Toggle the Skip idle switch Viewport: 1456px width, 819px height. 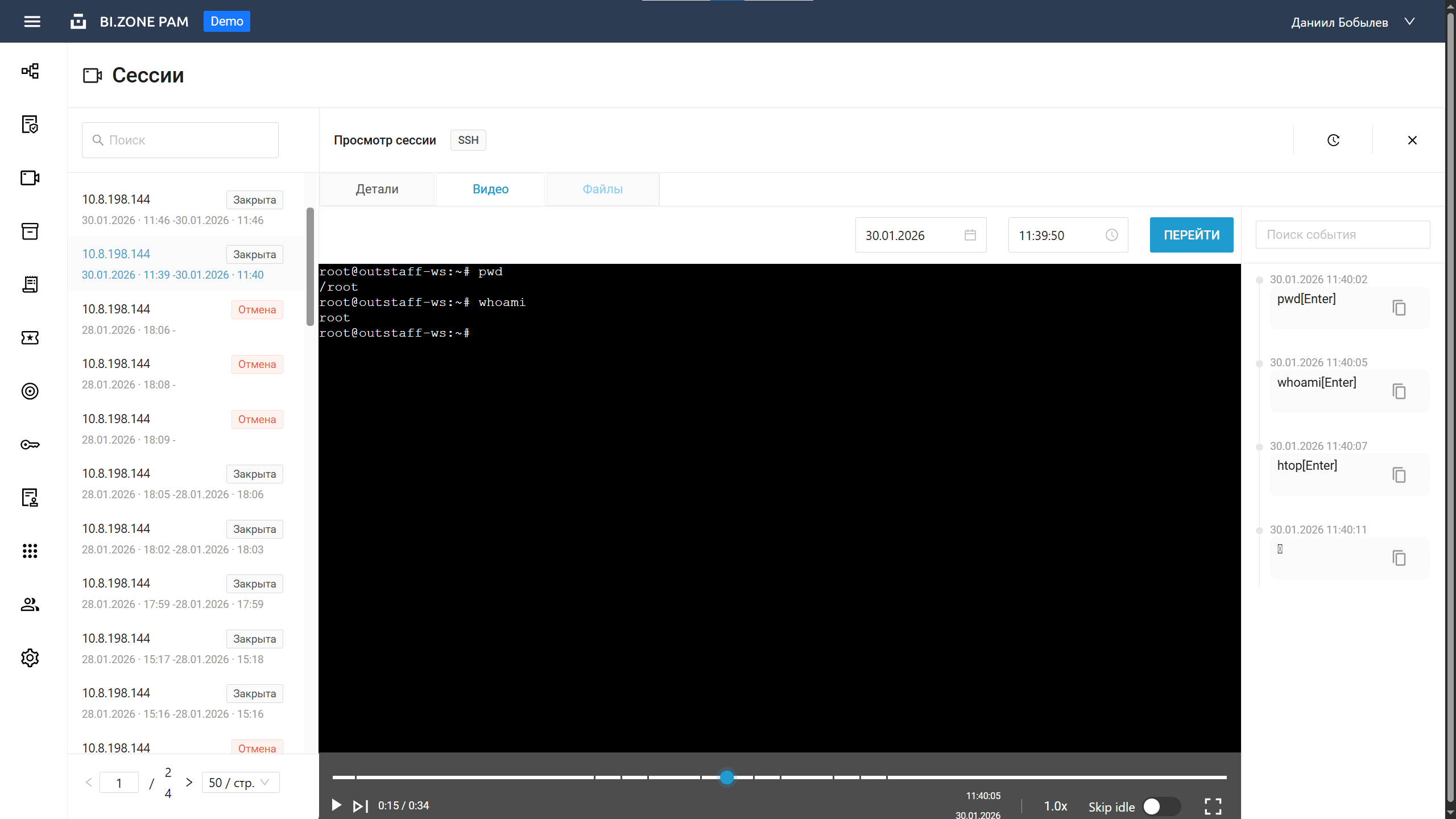pyautogui.click(x=1161, y=806)
